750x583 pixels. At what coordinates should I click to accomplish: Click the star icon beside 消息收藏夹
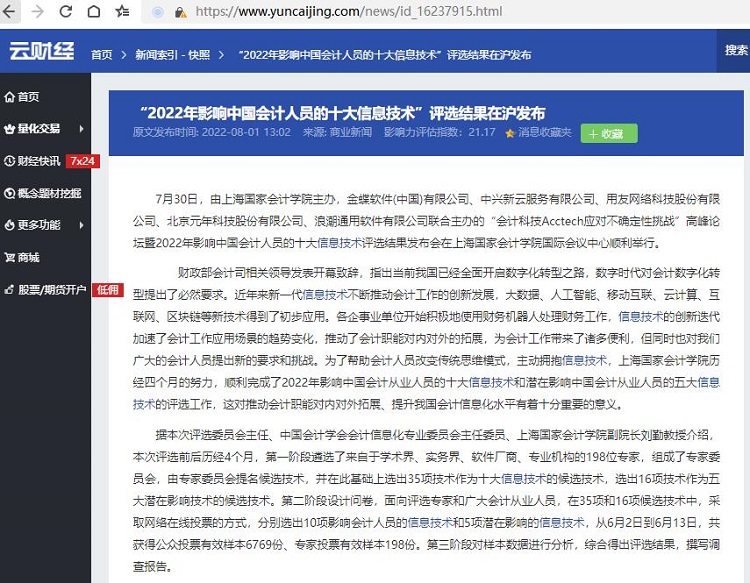[510, 132]
